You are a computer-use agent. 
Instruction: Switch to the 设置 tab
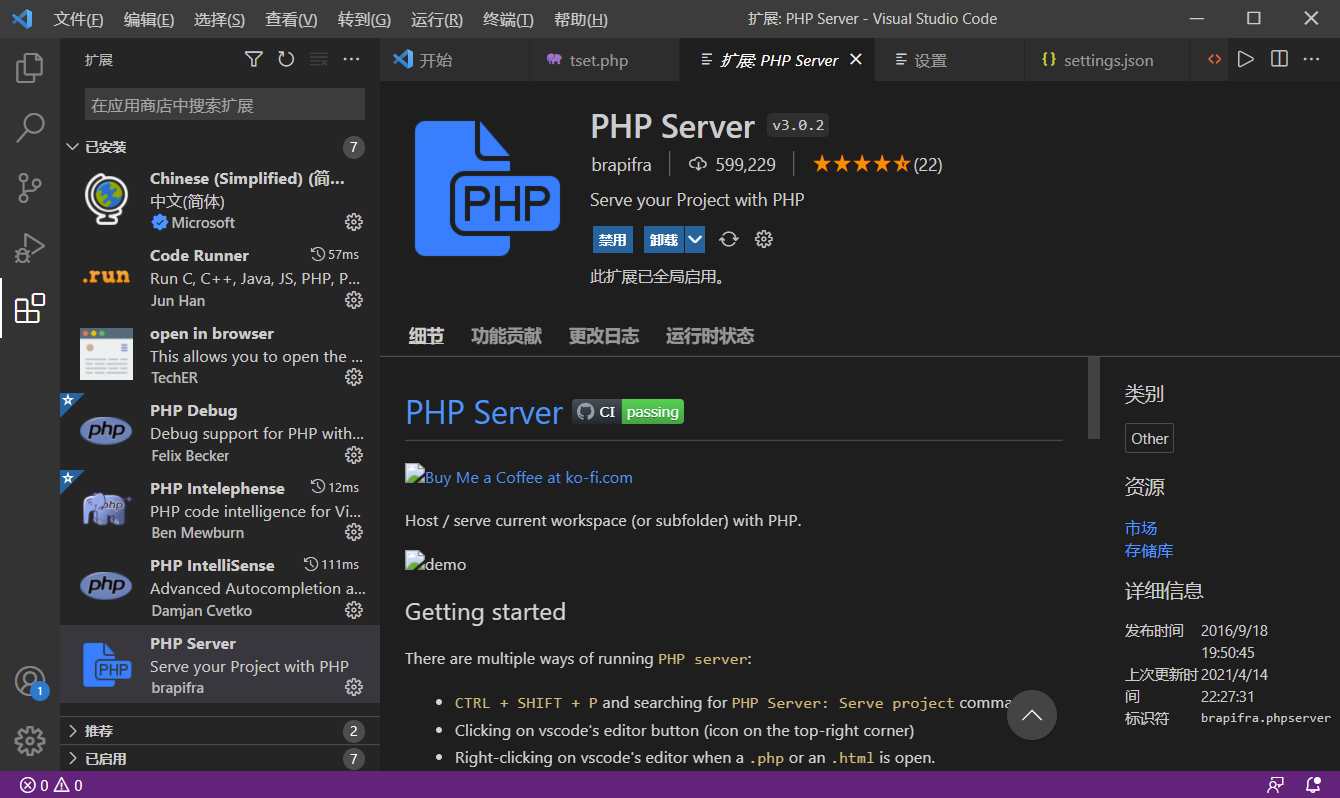point(950,60)
